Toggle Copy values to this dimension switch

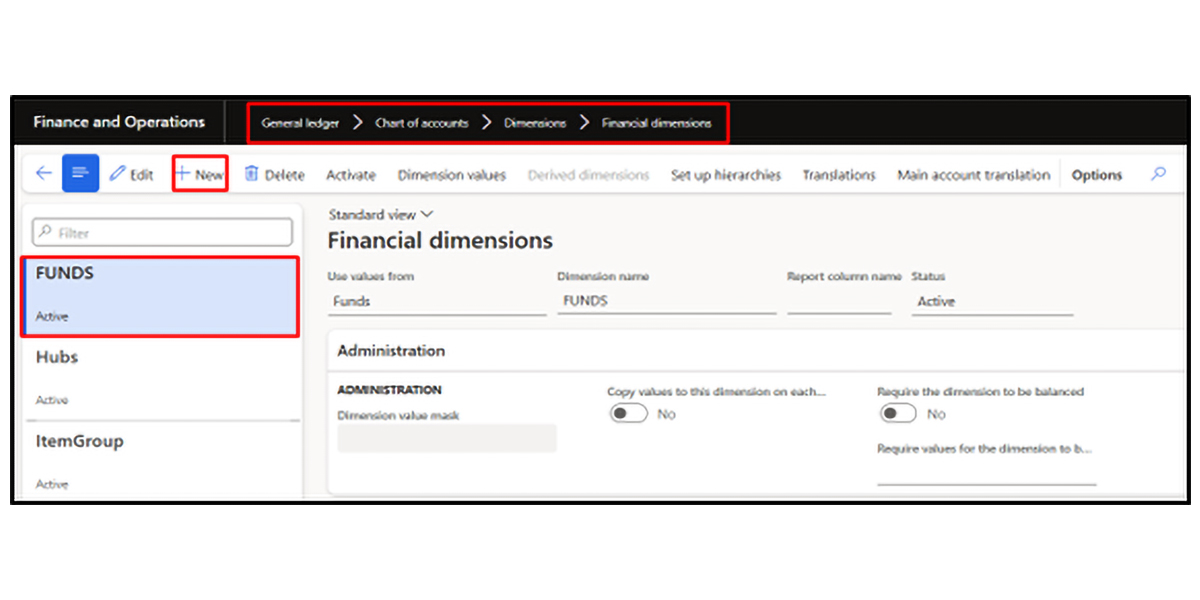[x=629, y=414]
